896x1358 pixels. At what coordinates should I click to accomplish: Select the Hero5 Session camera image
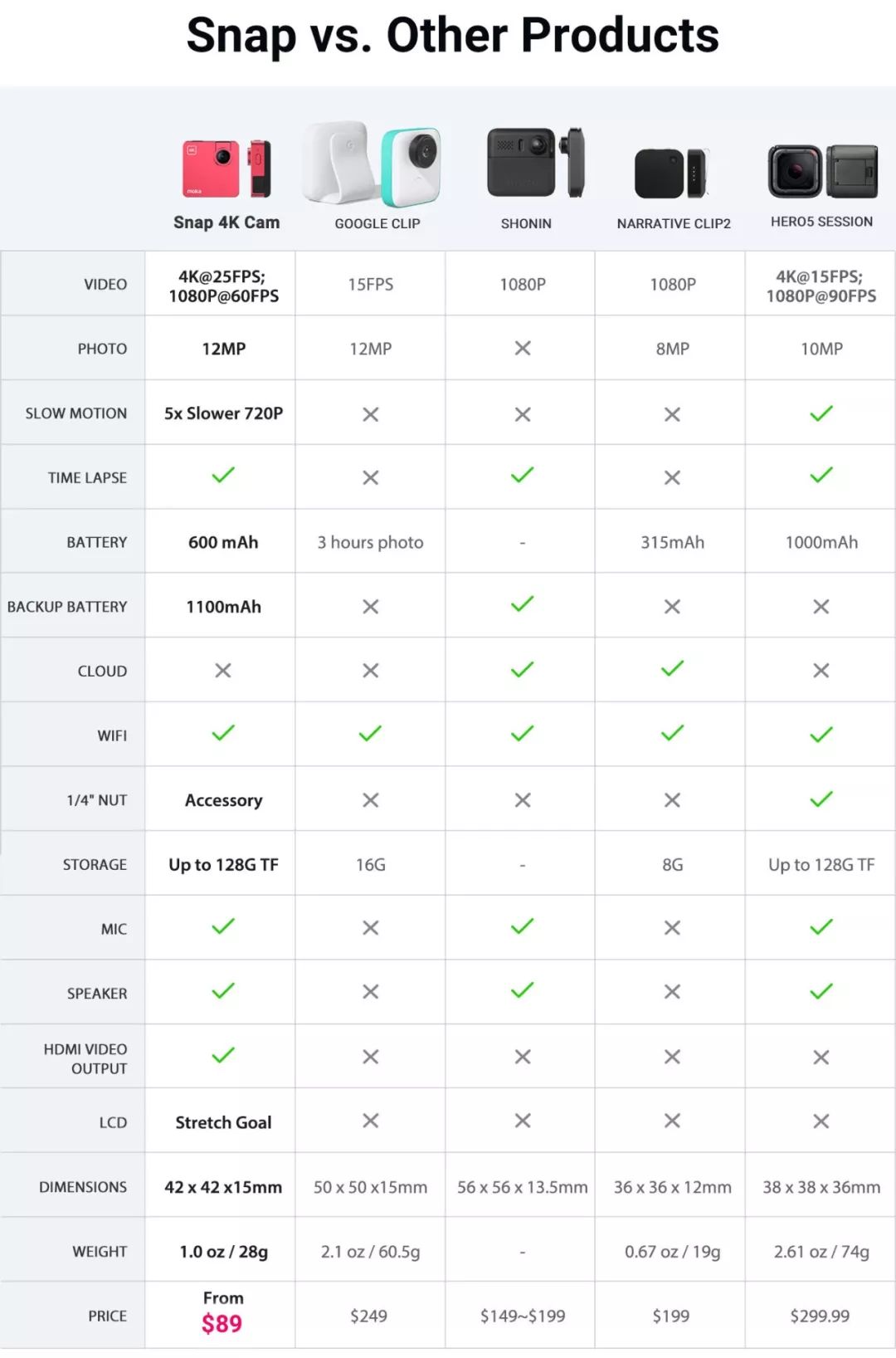point(822,171)
